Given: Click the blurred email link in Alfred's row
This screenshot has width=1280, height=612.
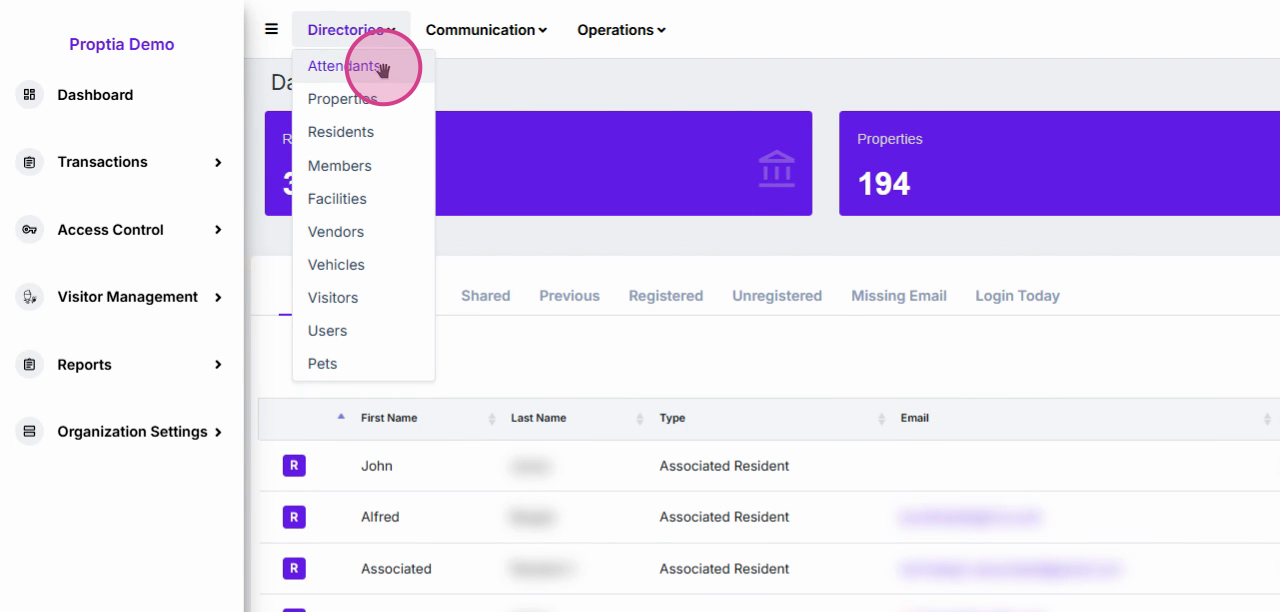Looking at the screenshot, I should 970,517.
